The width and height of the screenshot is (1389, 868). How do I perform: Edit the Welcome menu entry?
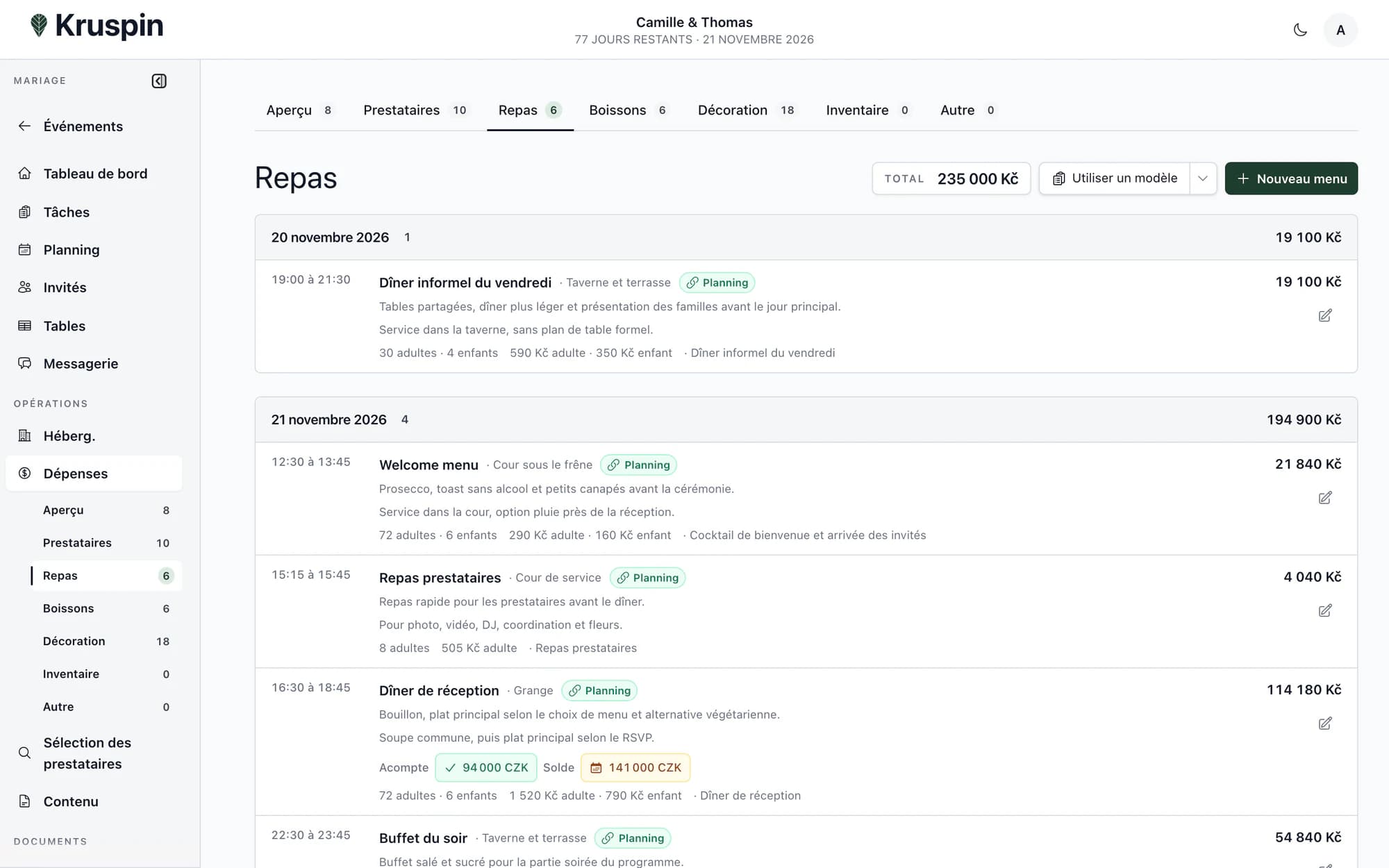[1324, 498]
